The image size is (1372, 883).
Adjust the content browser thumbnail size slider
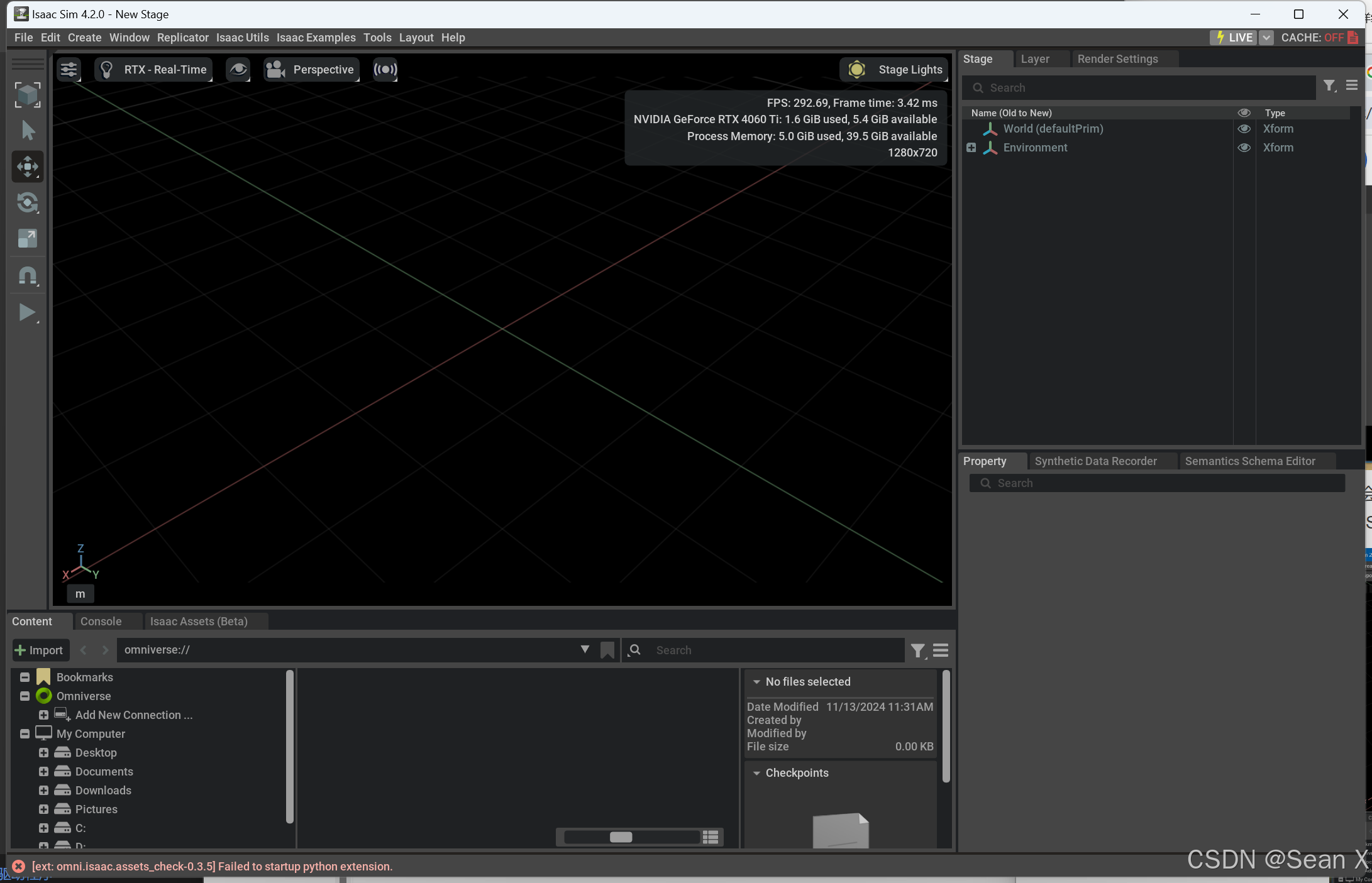pos(621,837)
